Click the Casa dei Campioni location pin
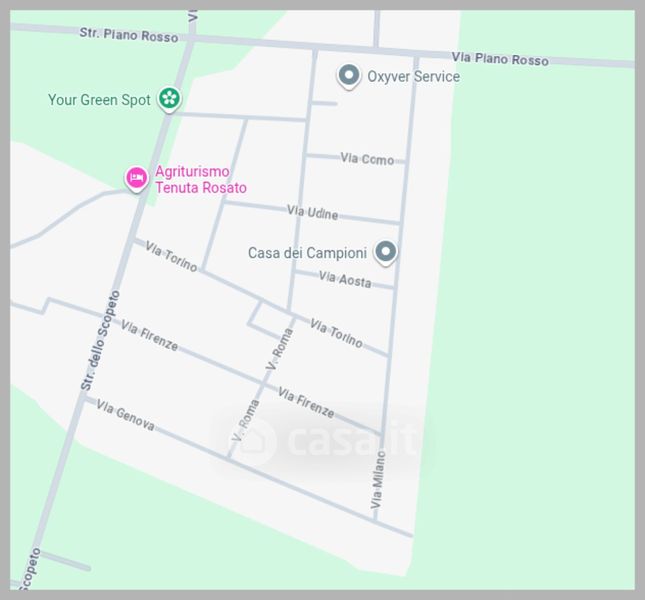Viewport: 645px width, 600px height. tap(385, 252)
